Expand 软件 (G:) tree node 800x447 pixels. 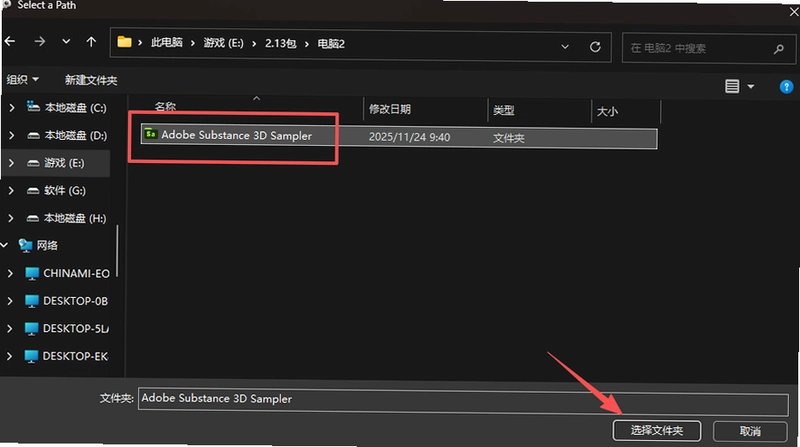click(11, 190)
